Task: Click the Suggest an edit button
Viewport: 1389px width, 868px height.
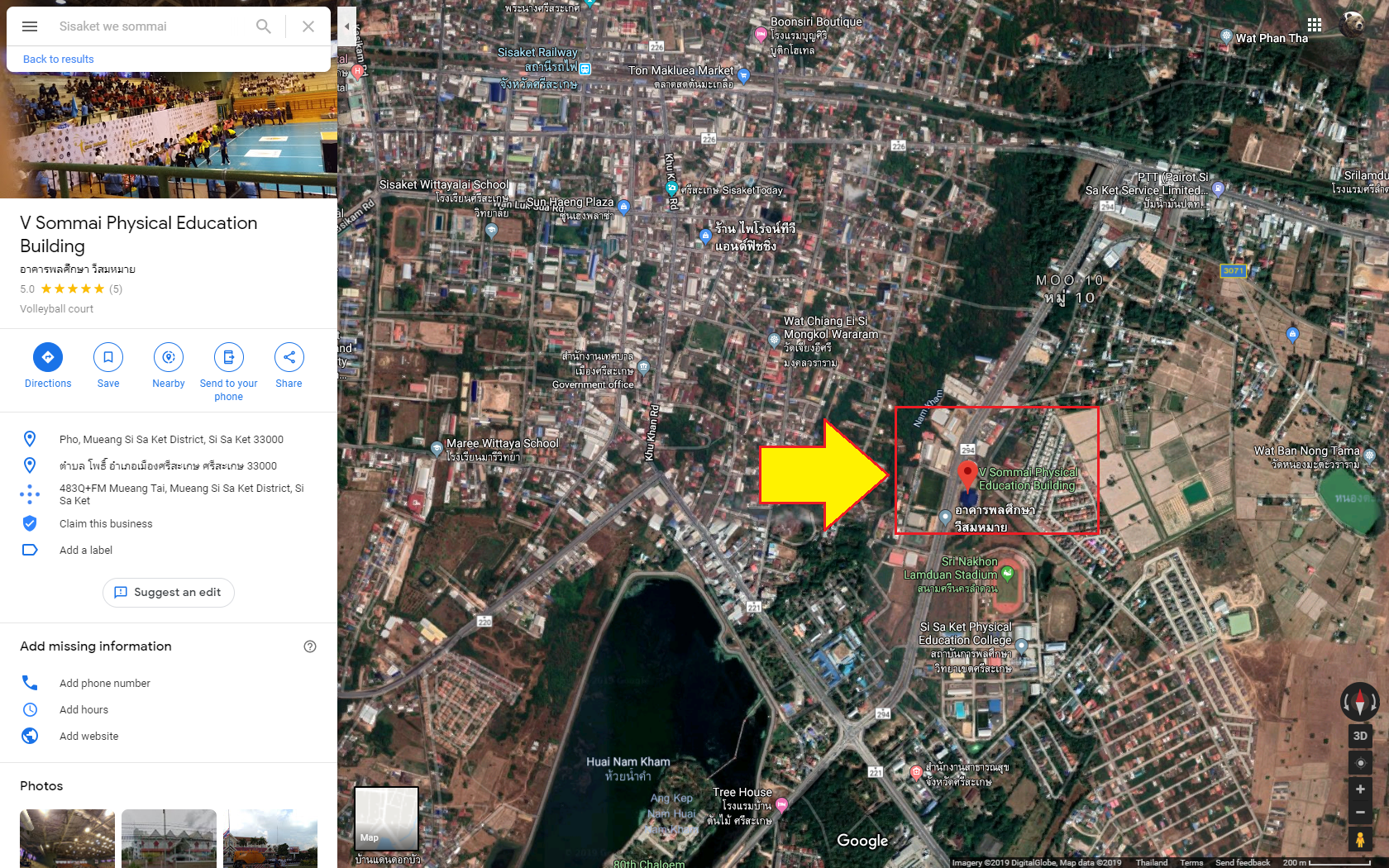Action: (169, 593)
